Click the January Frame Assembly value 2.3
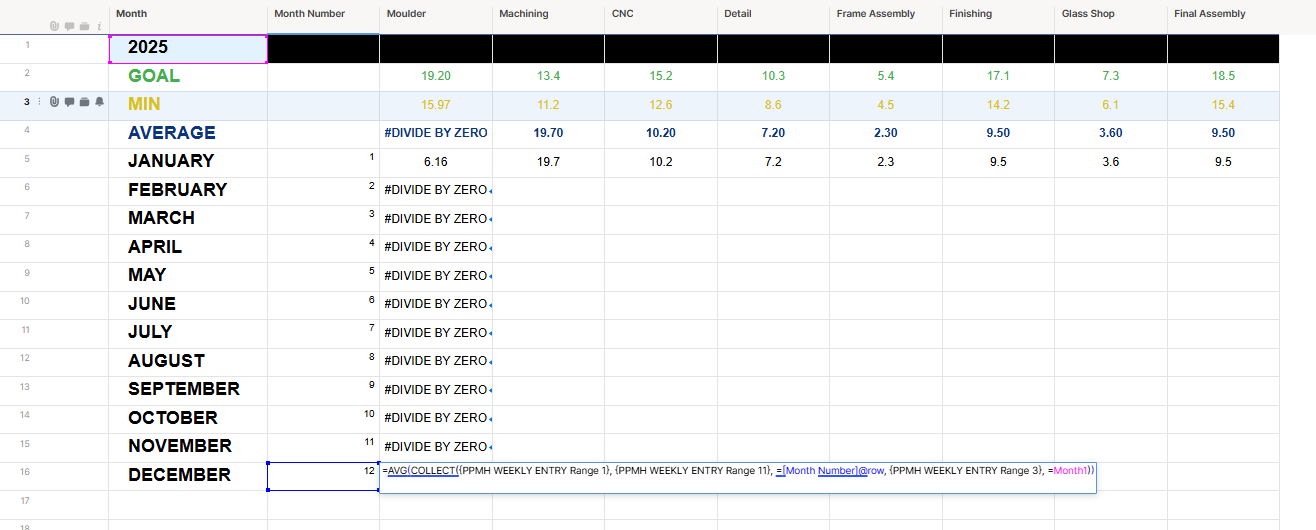 pos(886,162)
